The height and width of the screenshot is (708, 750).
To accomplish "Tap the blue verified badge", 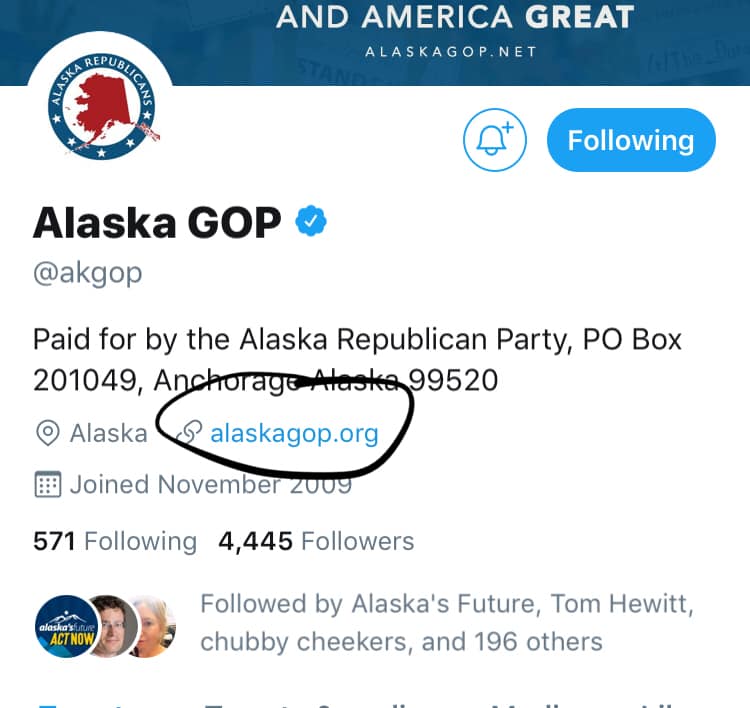I will (311, 221).
